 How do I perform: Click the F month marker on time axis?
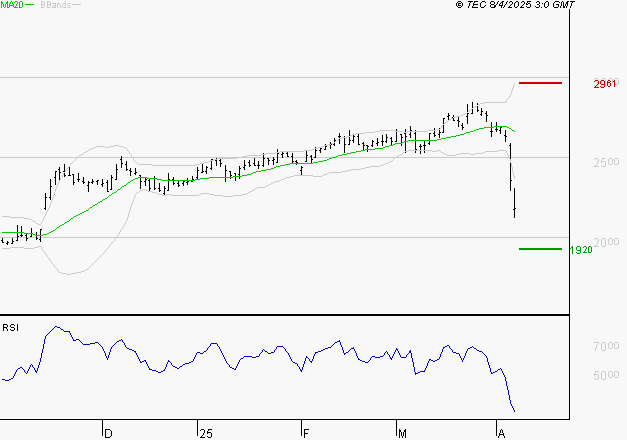click(306, 434)
